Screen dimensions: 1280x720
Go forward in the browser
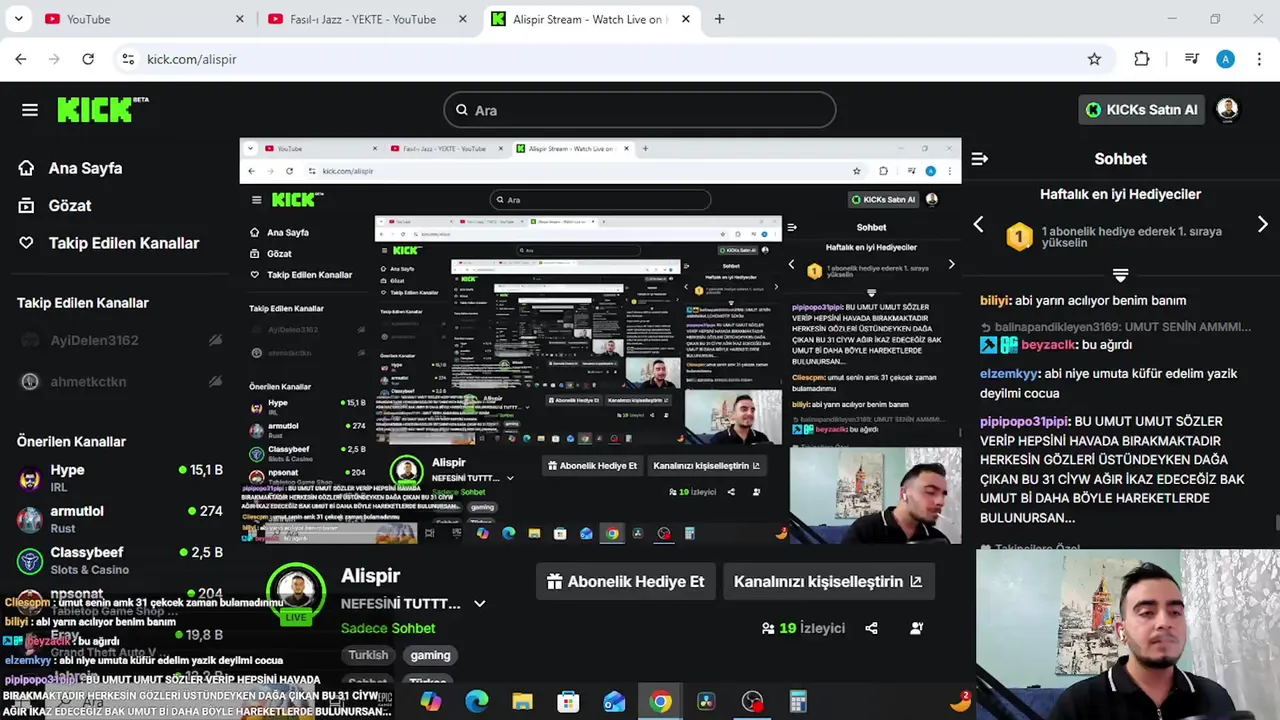point(55,59)
